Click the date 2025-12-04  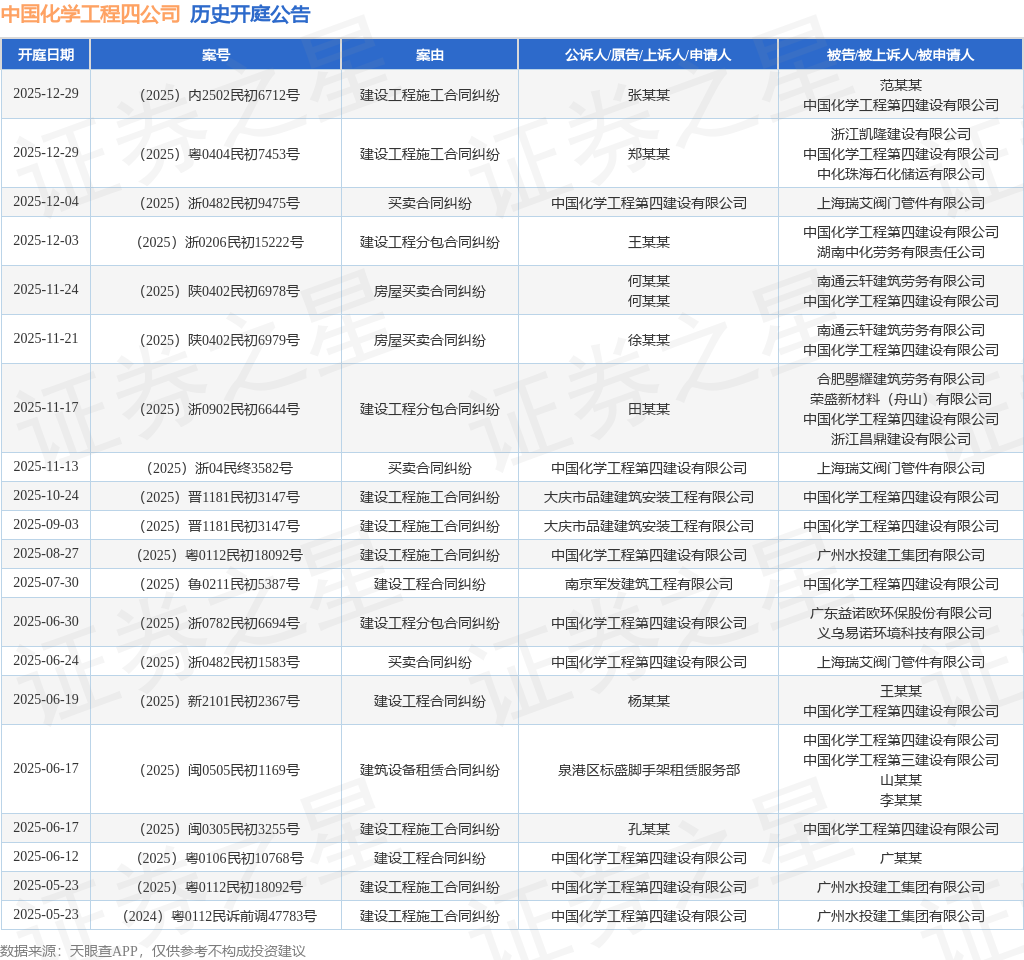click(46, 201)
